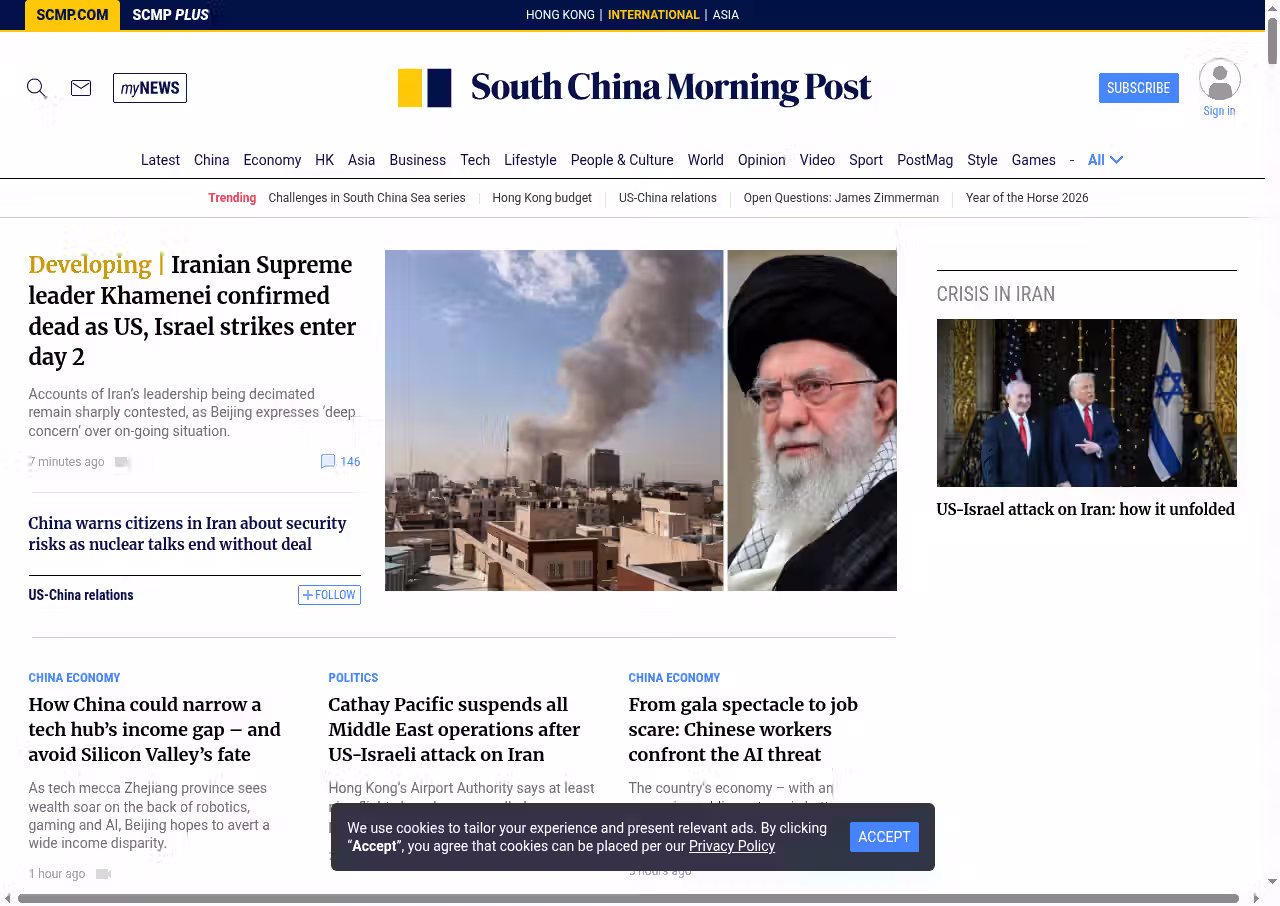The image size is (1280, 906).
Task: Click the horizontal scrollbar at bottom
Action: pos(628,898)
